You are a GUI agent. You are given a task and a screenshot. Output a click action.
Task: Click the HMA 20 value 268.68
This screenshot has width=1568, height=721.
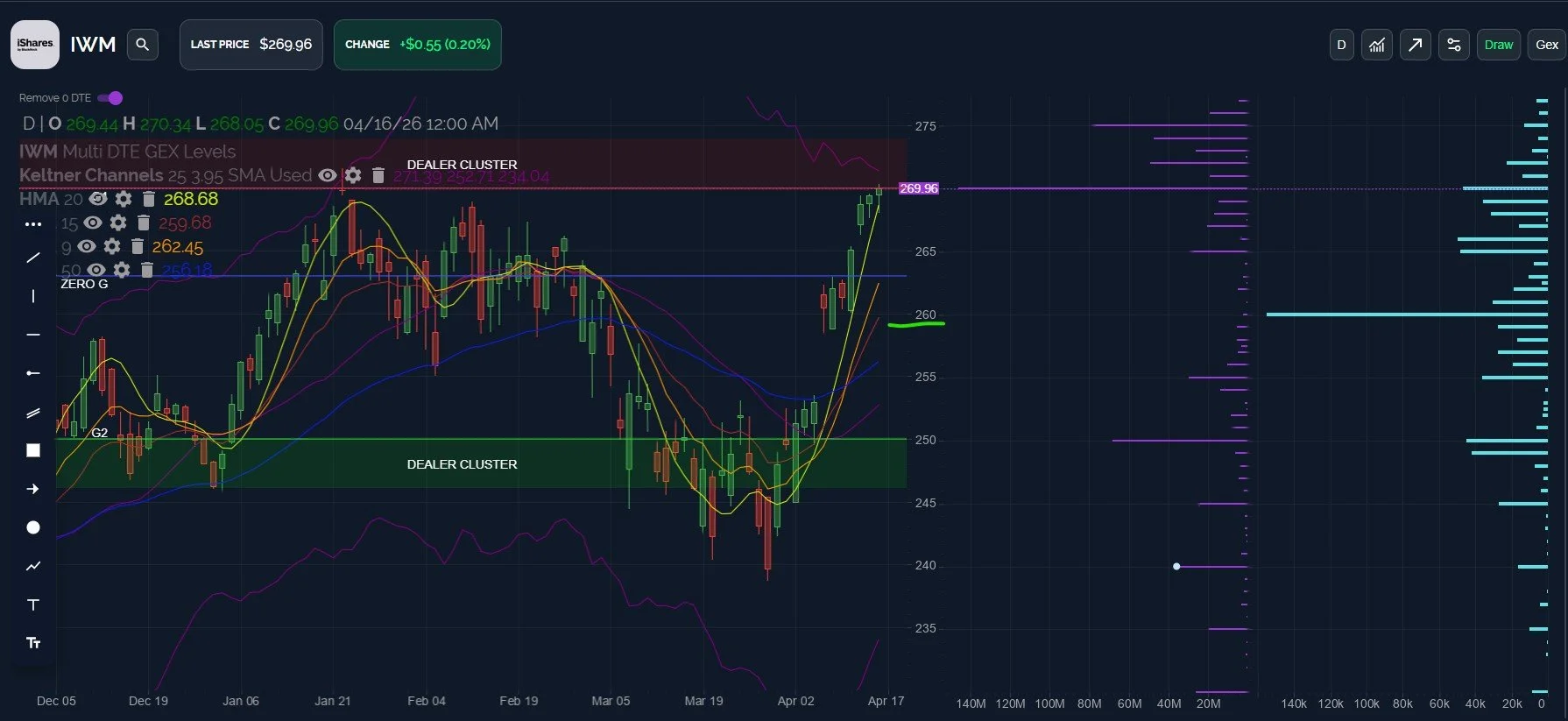[191, 199]
